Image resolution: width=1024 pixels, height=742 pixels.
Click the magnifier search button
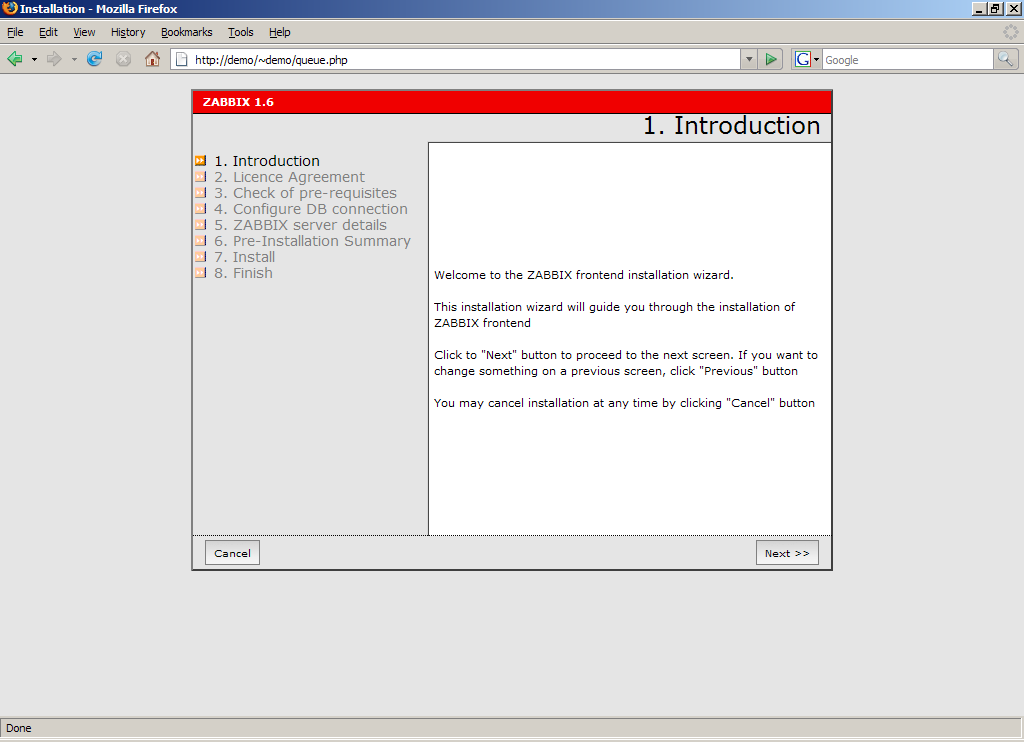tap(1006, 59)
